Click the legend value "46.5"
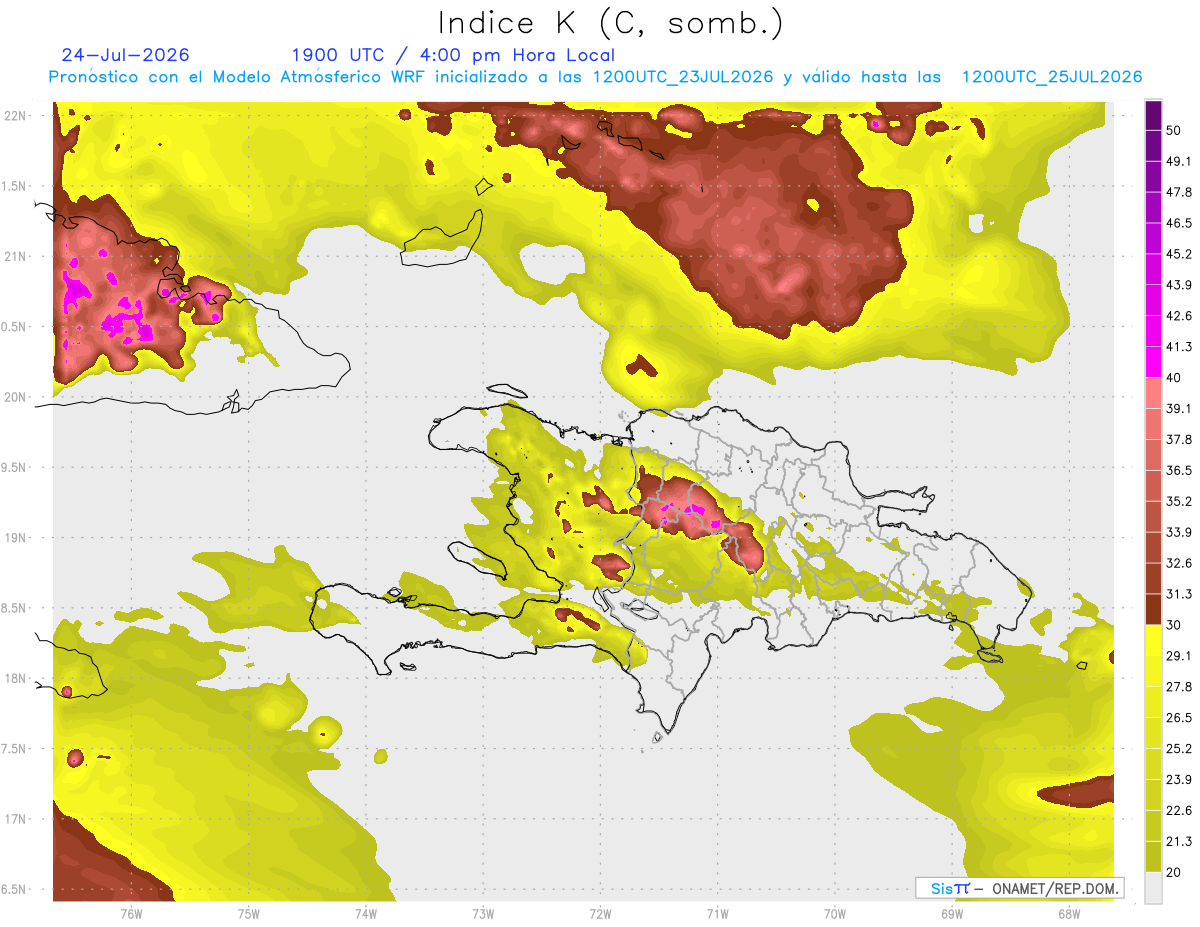The height and width of the screenshot is (927, 1200). [x=1179, y=224]
